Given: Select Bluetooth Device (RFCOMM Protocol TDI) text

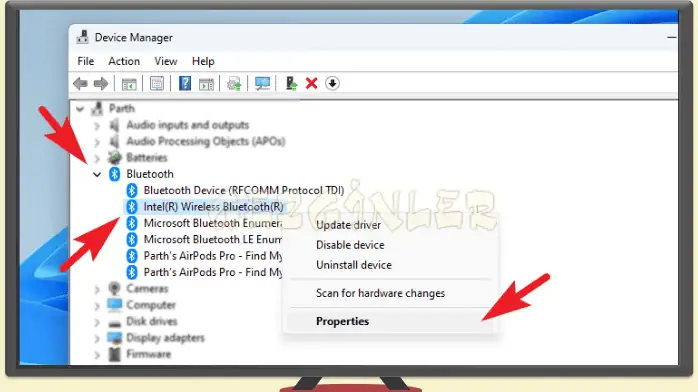Looking at the screenshot, I should click(244, 190).
